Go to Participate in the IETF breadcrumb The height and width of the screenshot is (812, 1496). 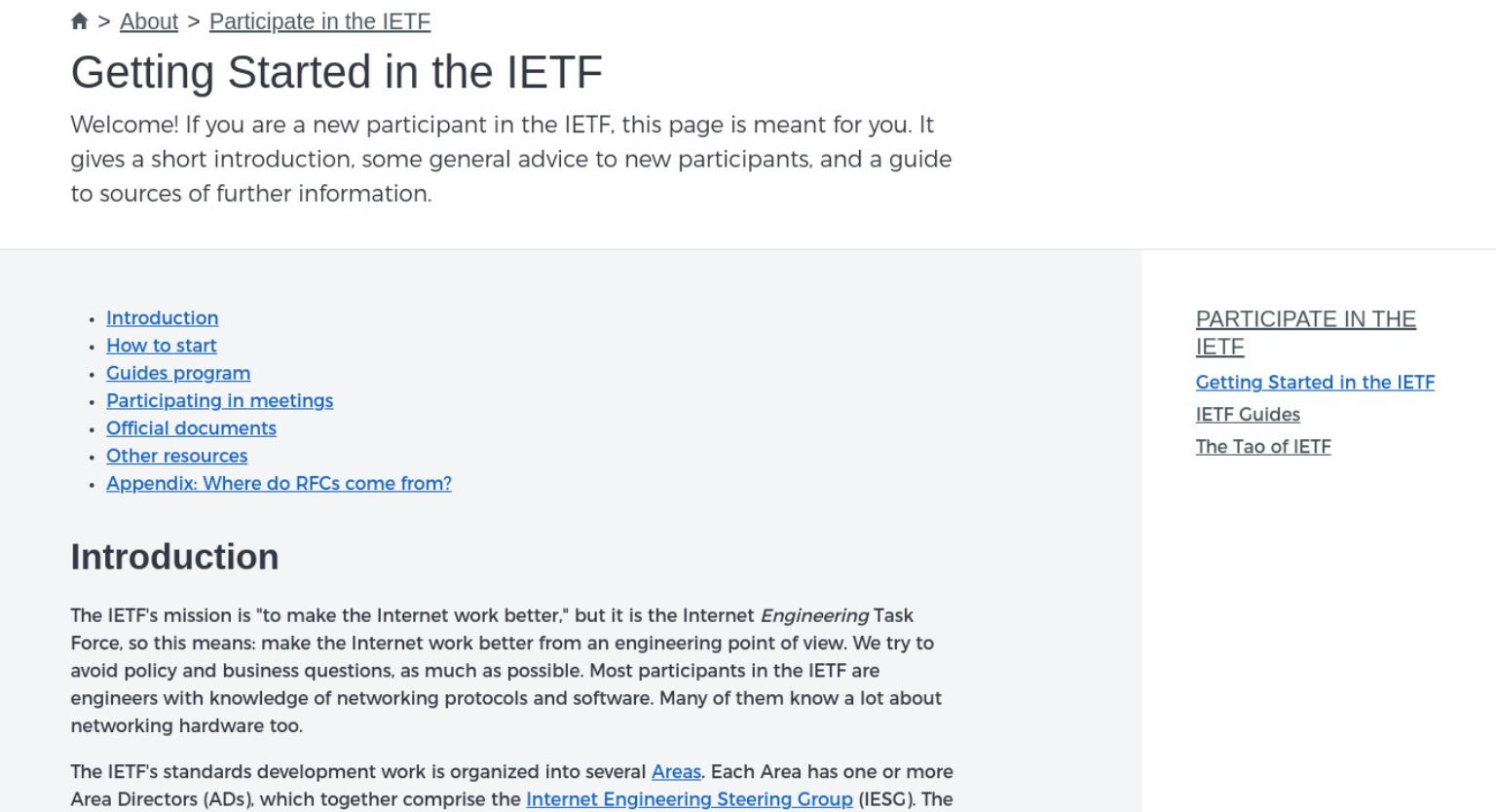pyautogui.click(x=319, y=21)
